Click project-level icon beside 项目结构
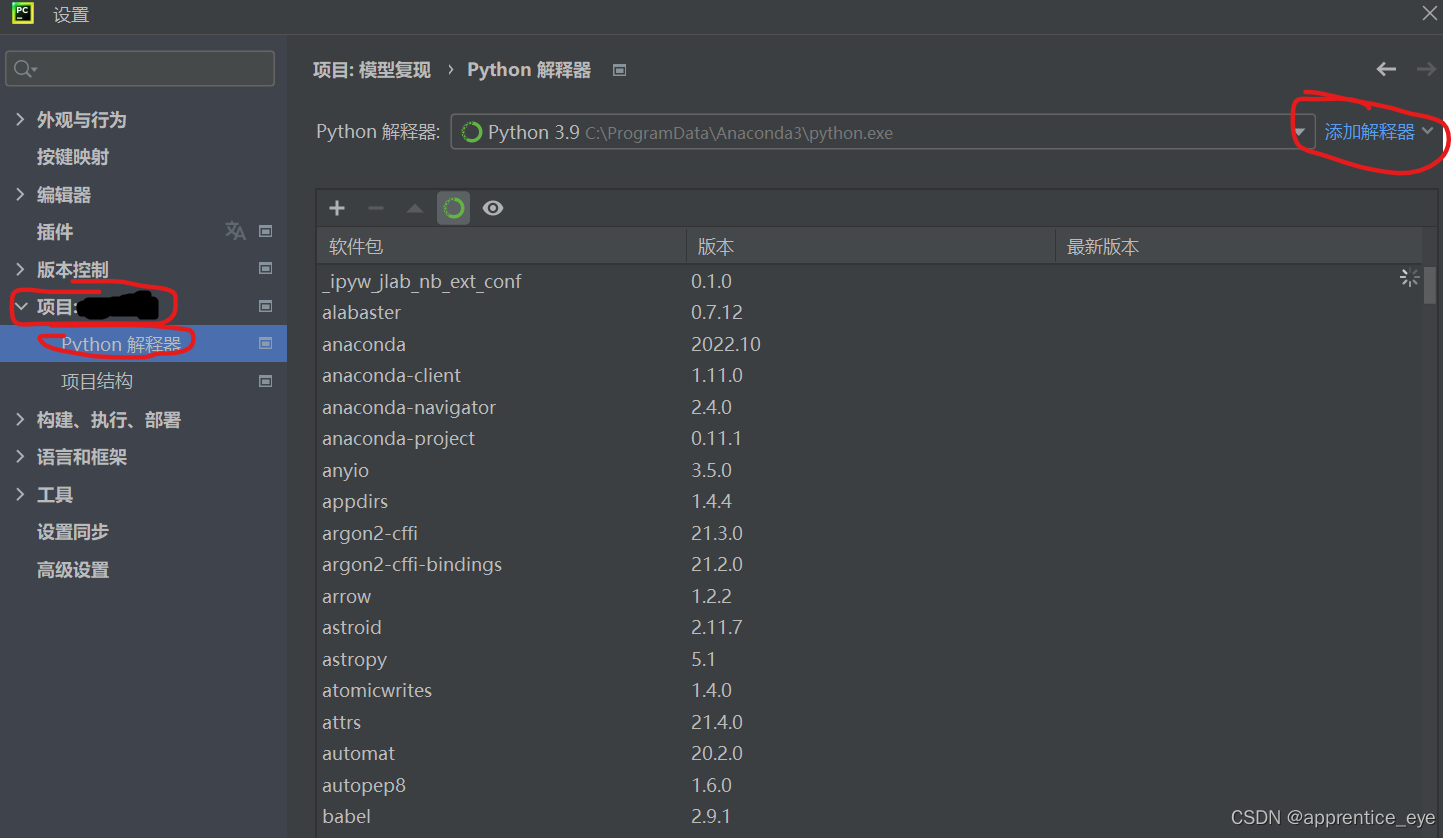 (x=266, y=381)
